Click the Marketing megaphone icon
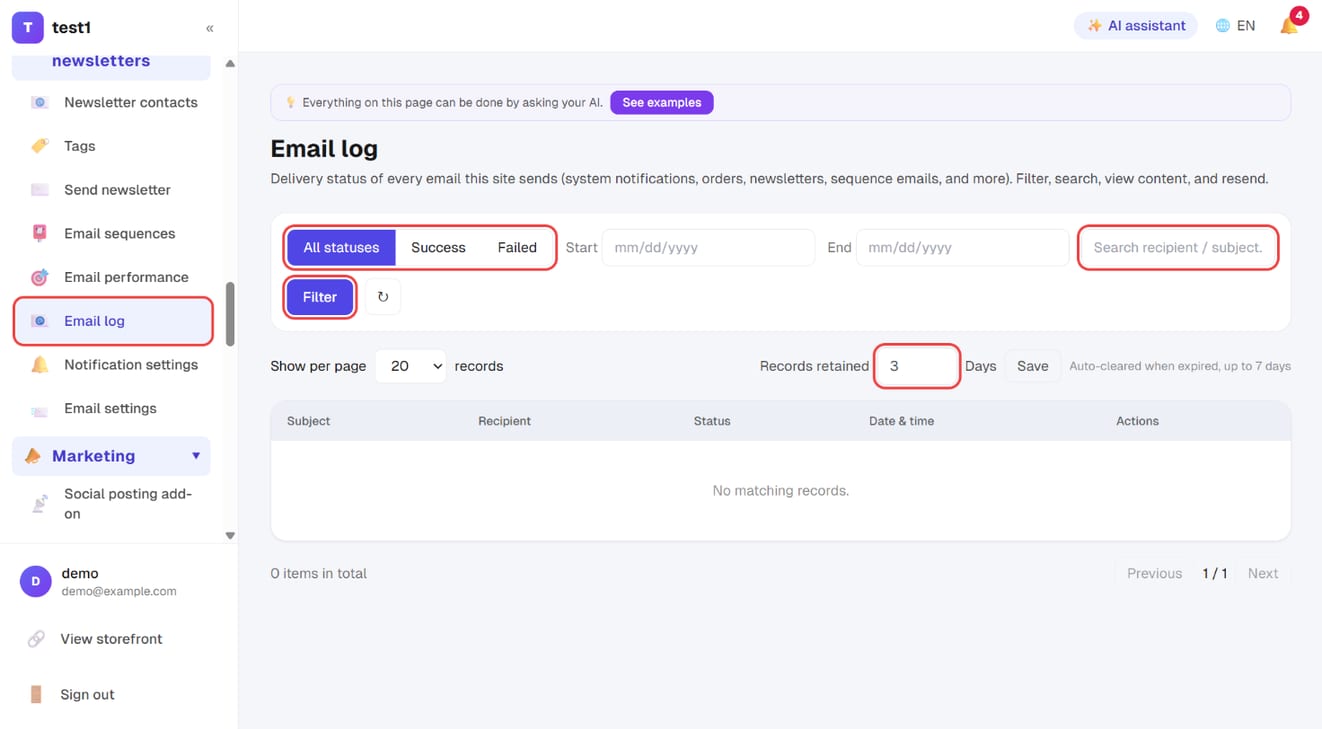The width and height of the screenshot is (1322, 729). [32, 456]
